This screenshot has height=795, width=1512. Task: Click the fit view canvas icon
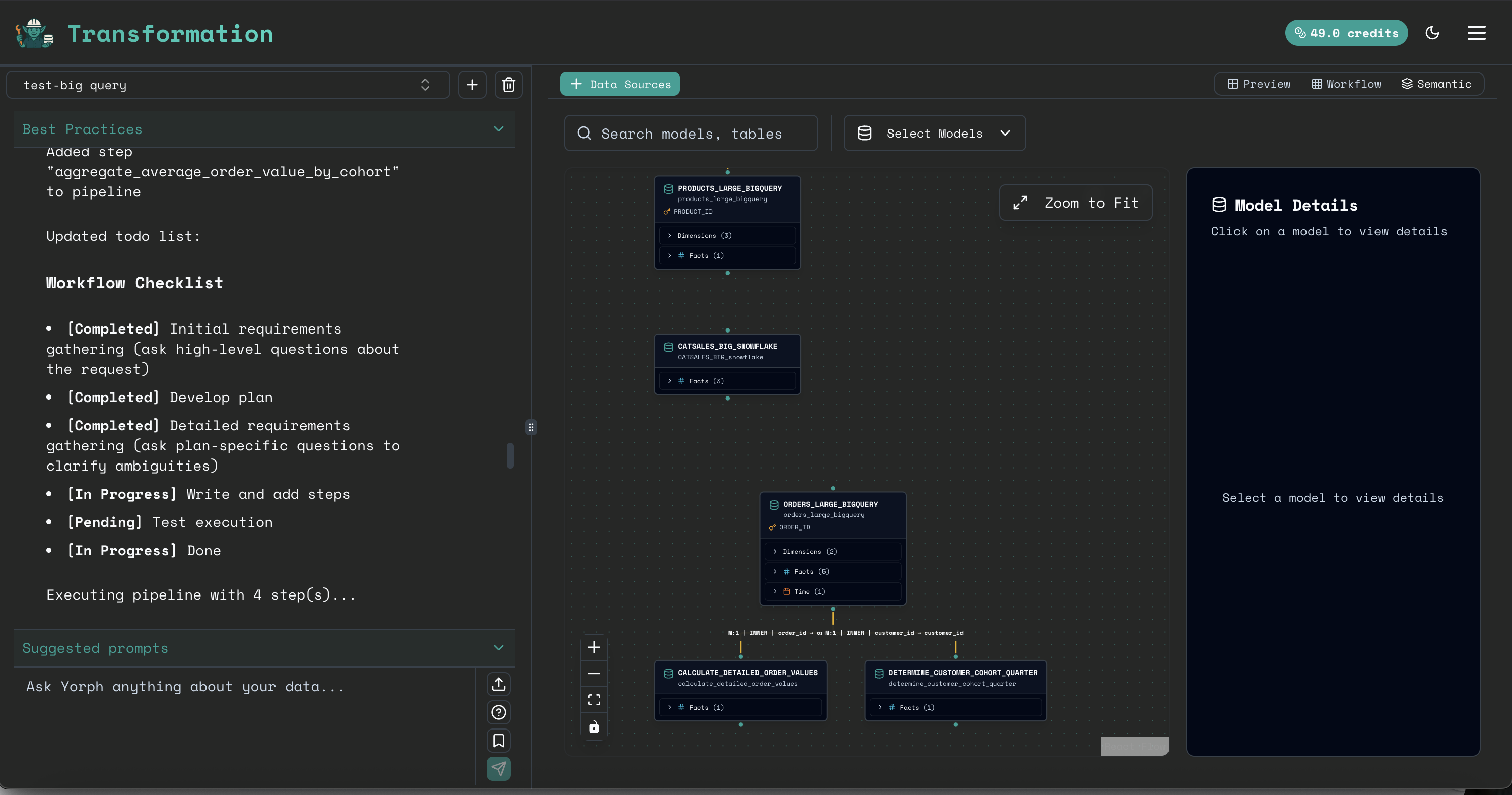click(x=594, y=700)
